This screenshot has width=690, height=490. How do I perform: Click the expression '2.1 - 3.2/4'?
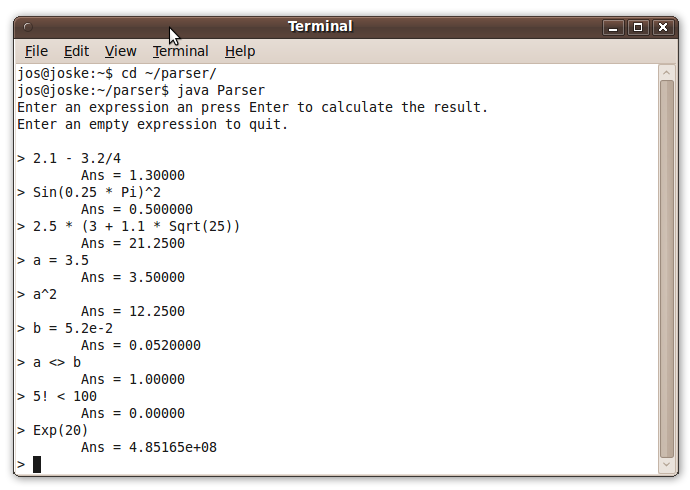[77, 158]
